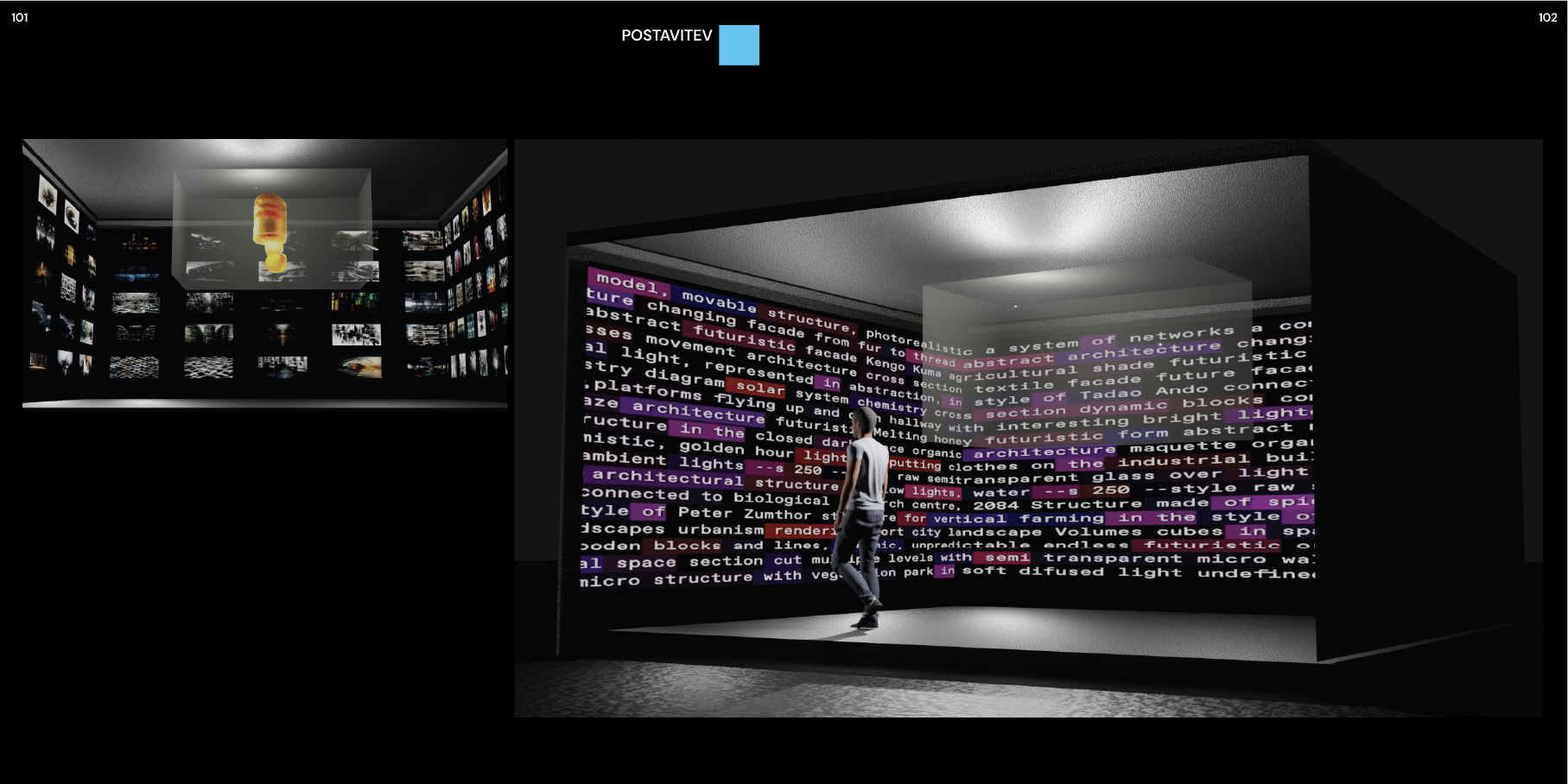The height and width of the screenshot is (784, 1568).
Task: Click page number 102
Action: pyautogui.click(x=1547, y=17)
